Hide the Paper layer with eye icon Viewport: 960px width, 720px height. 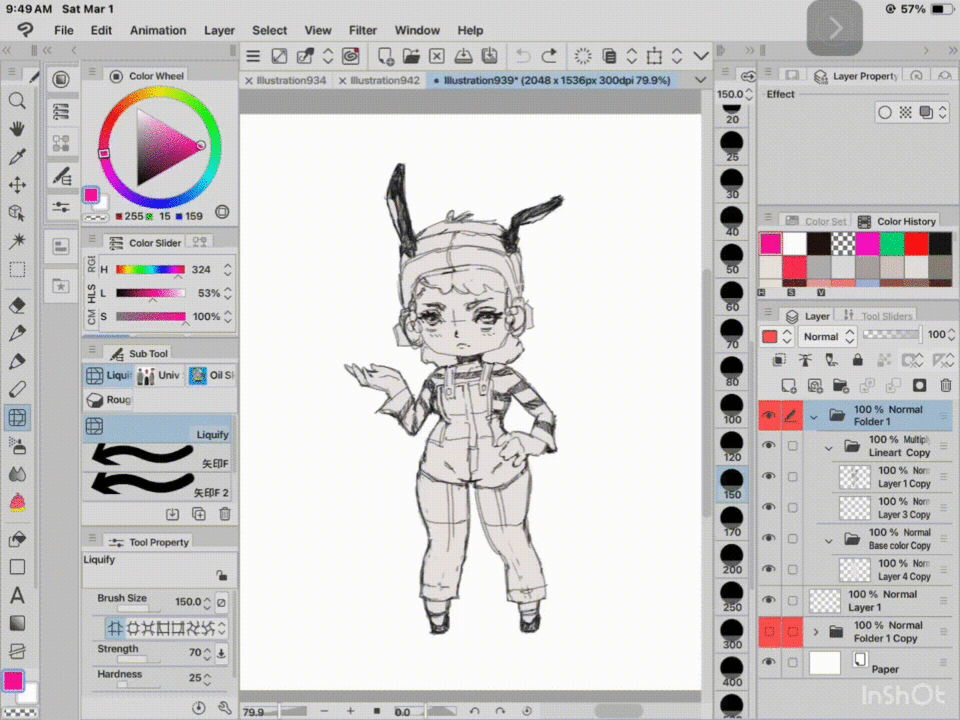click(x=768, y=663)
